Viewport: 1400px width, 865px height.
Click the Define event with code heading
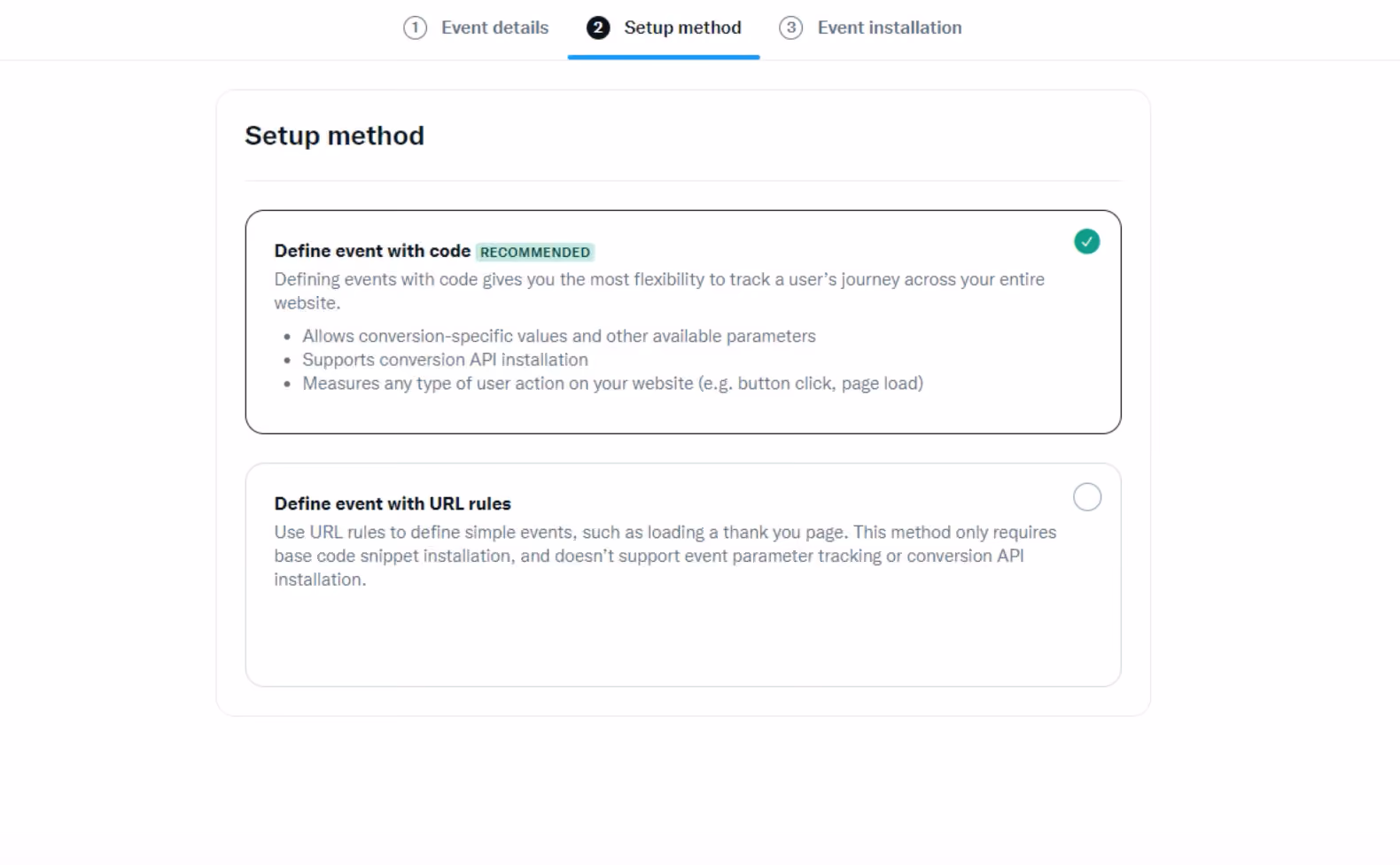point(372,251)
